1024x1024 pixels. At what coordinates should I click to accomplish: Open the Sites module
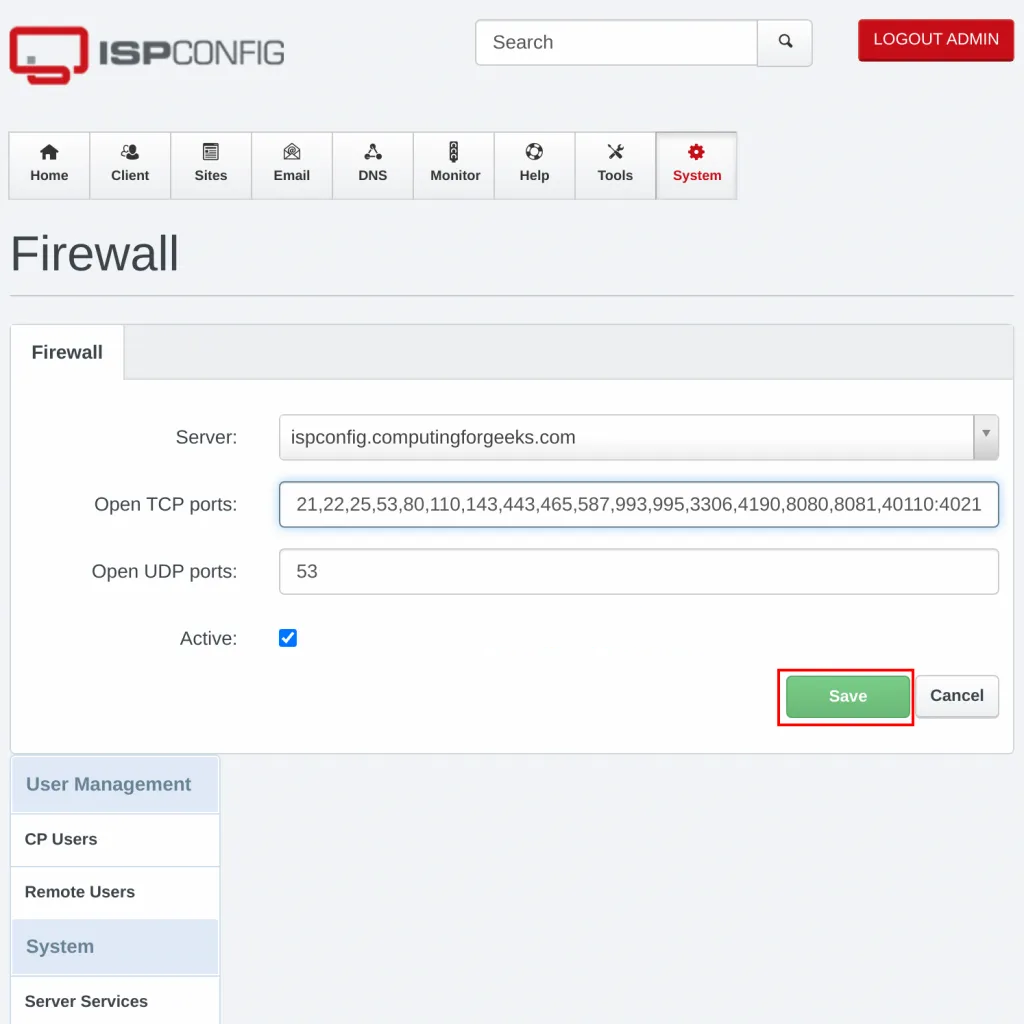click(211, 165)
